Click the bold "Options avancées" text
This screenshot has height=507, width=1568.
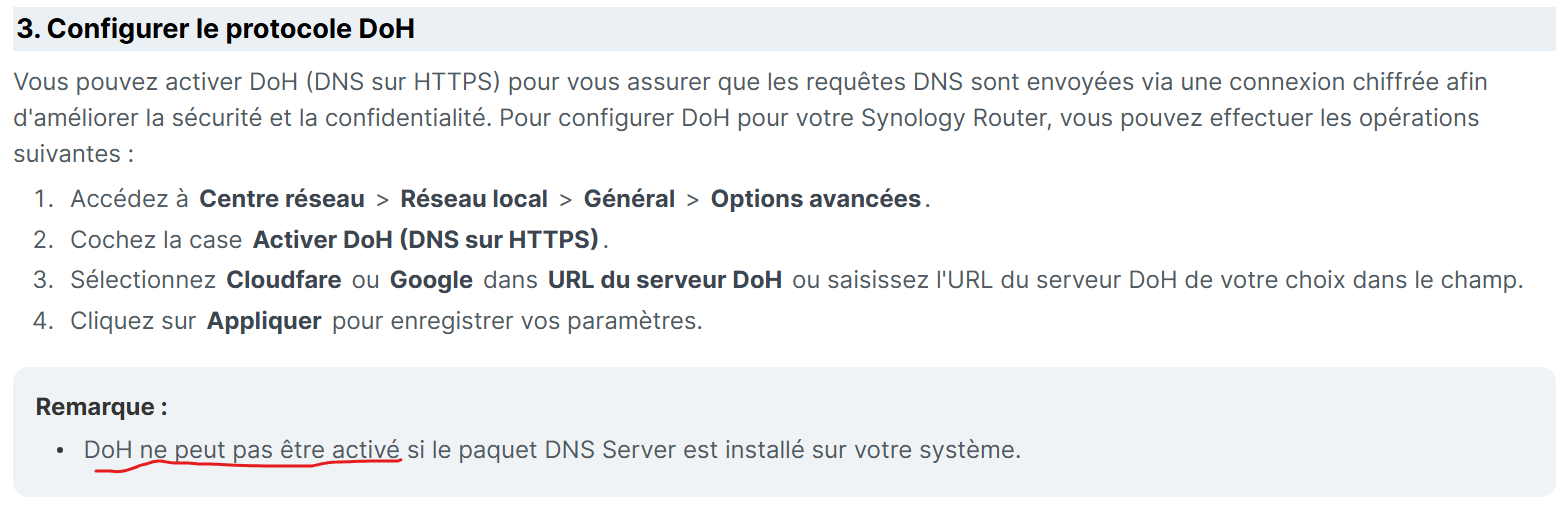click(x=816, y=199)
